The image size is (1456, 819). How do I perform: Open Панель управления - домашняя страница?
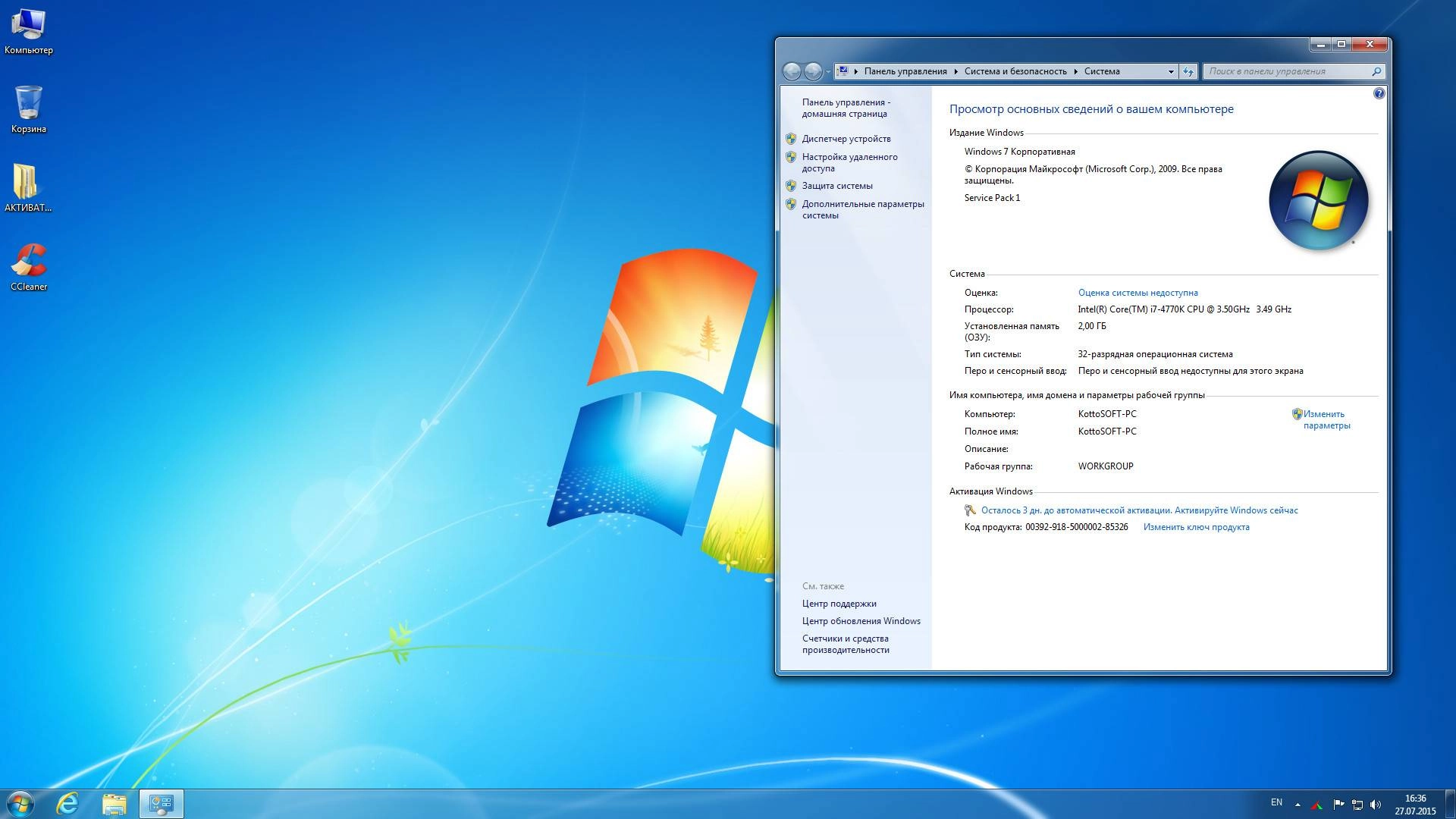pos(846,108)
